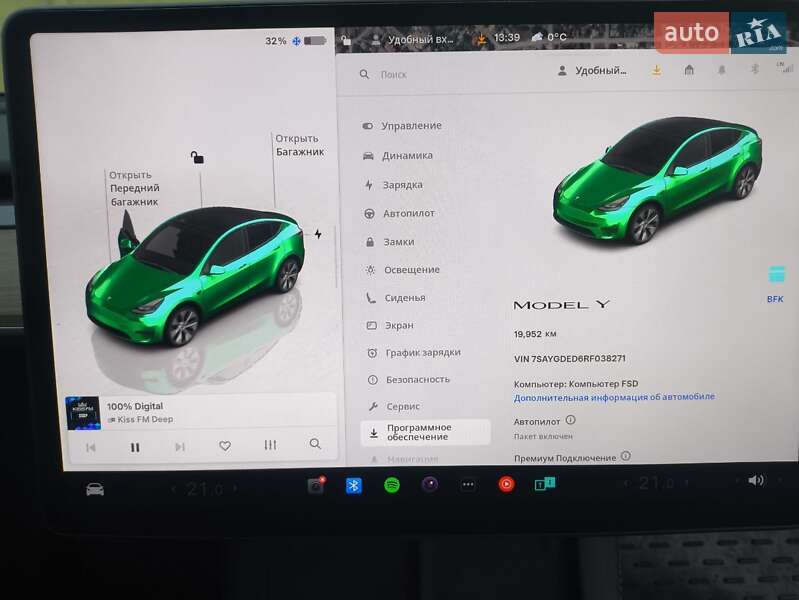Click the green color swatch above BFK

pos(777,274)
